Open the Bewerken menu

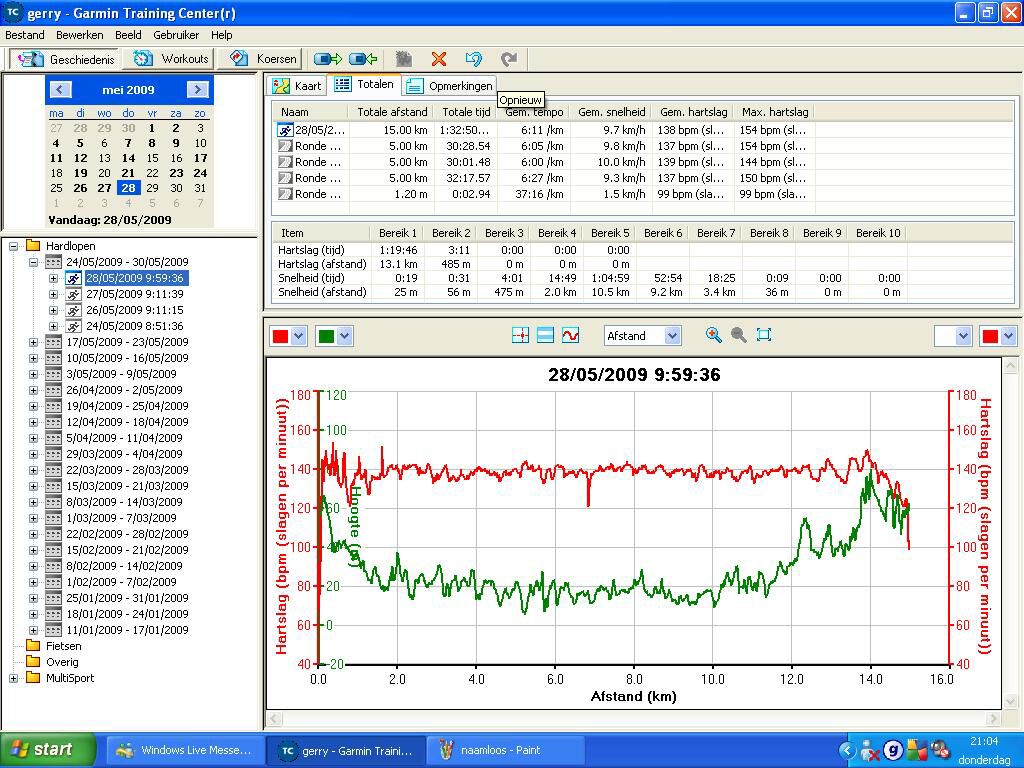coord(80,35)
